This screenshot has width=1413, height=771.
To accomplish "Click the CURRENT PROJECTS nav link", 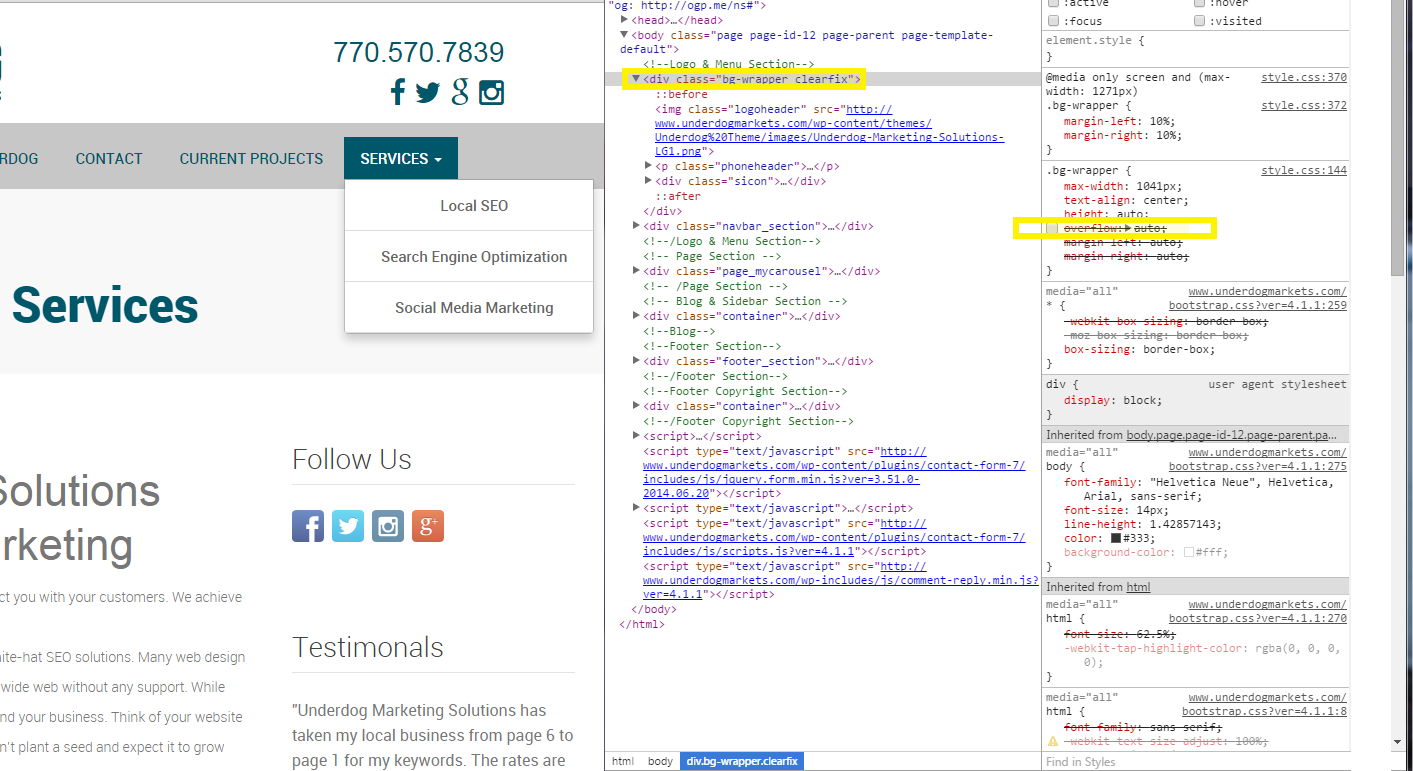I will pyautogui.click(x=251, y=159).
